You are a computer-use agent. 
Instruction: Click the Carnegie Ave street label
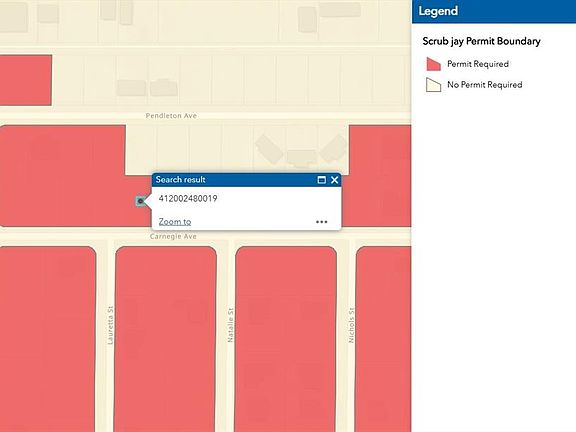point(173,236)
